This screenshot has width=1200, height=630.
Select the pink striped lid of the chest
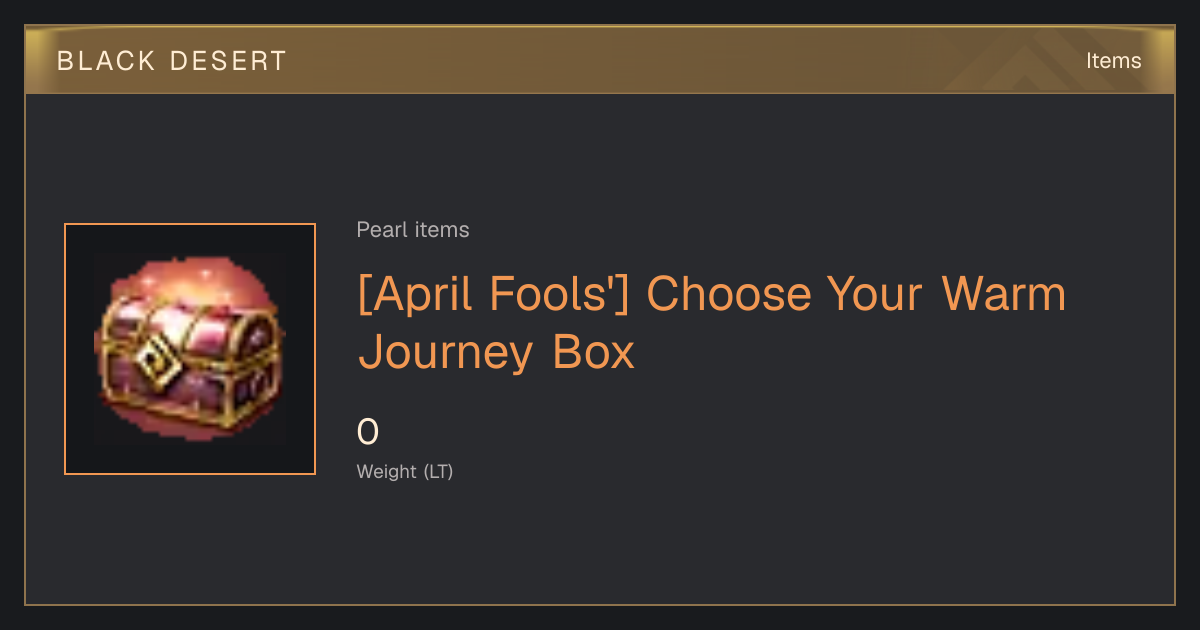(190, 315)
